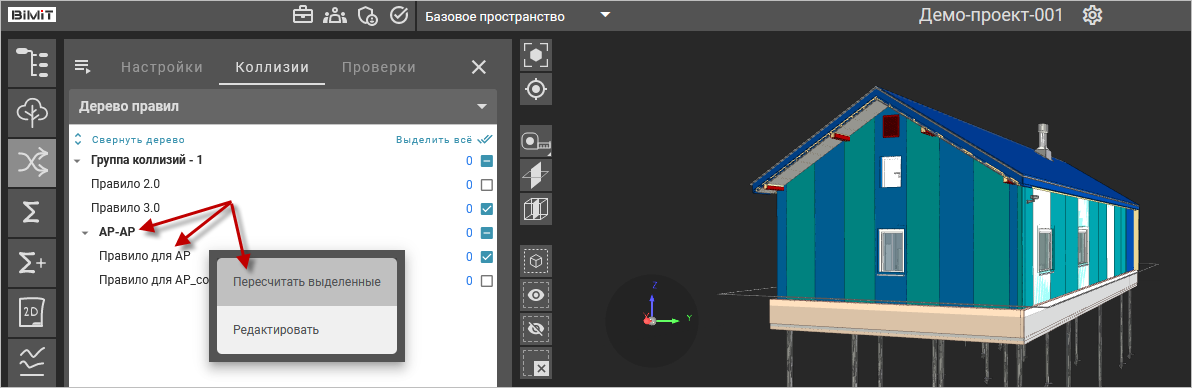Toggle the АР-АР group checkbox
1192x388 pixels.
point(487,233)
